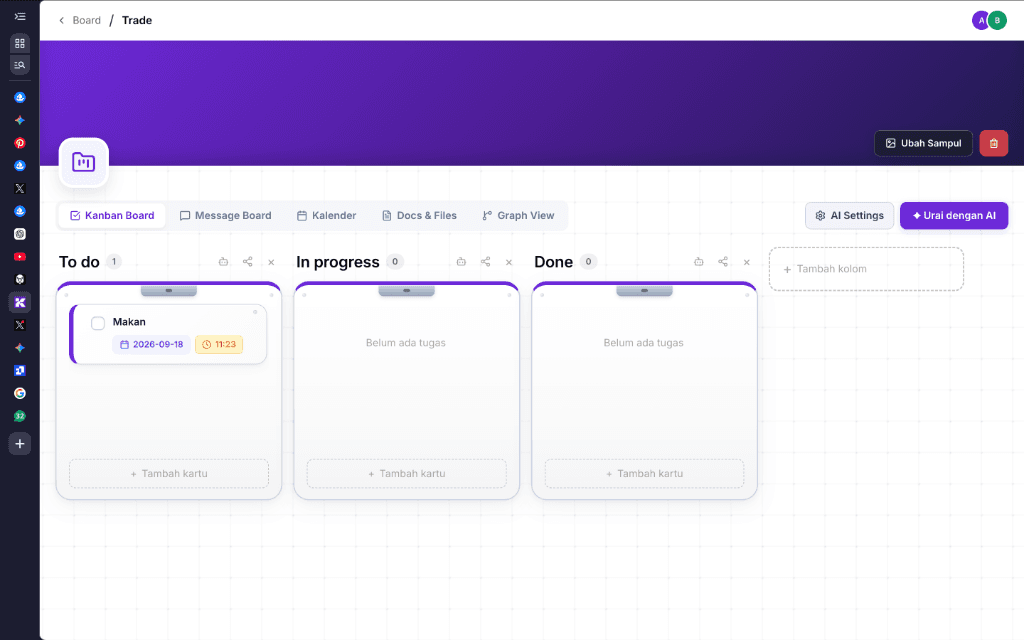Viewport: 1024px width, 640px height.
Task: Open the YouTube shortcut in sidebar
Action: 20,257
